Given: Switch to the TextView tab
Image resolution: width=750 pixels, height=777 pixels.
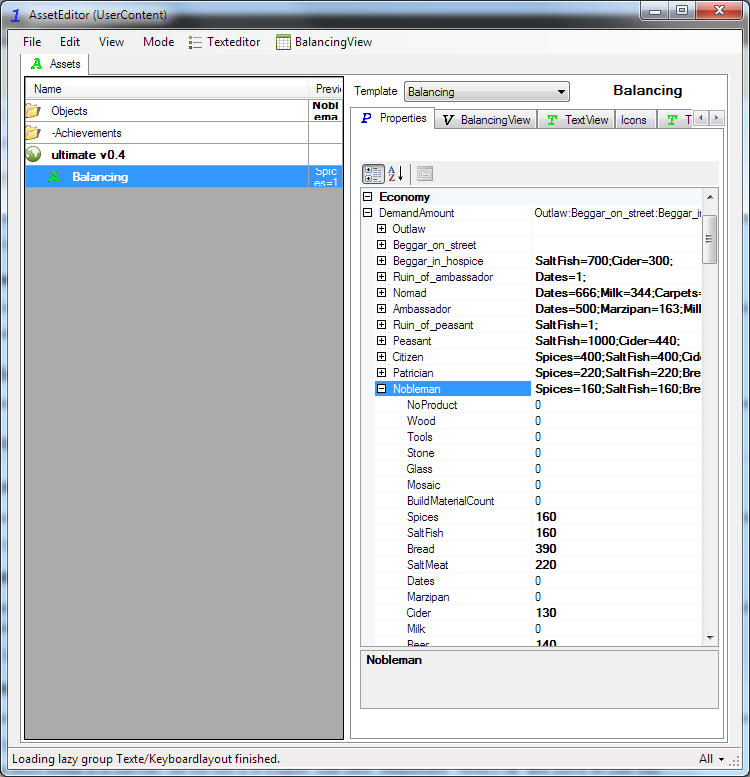Looking at the screenshot, I should click(577, 120).
